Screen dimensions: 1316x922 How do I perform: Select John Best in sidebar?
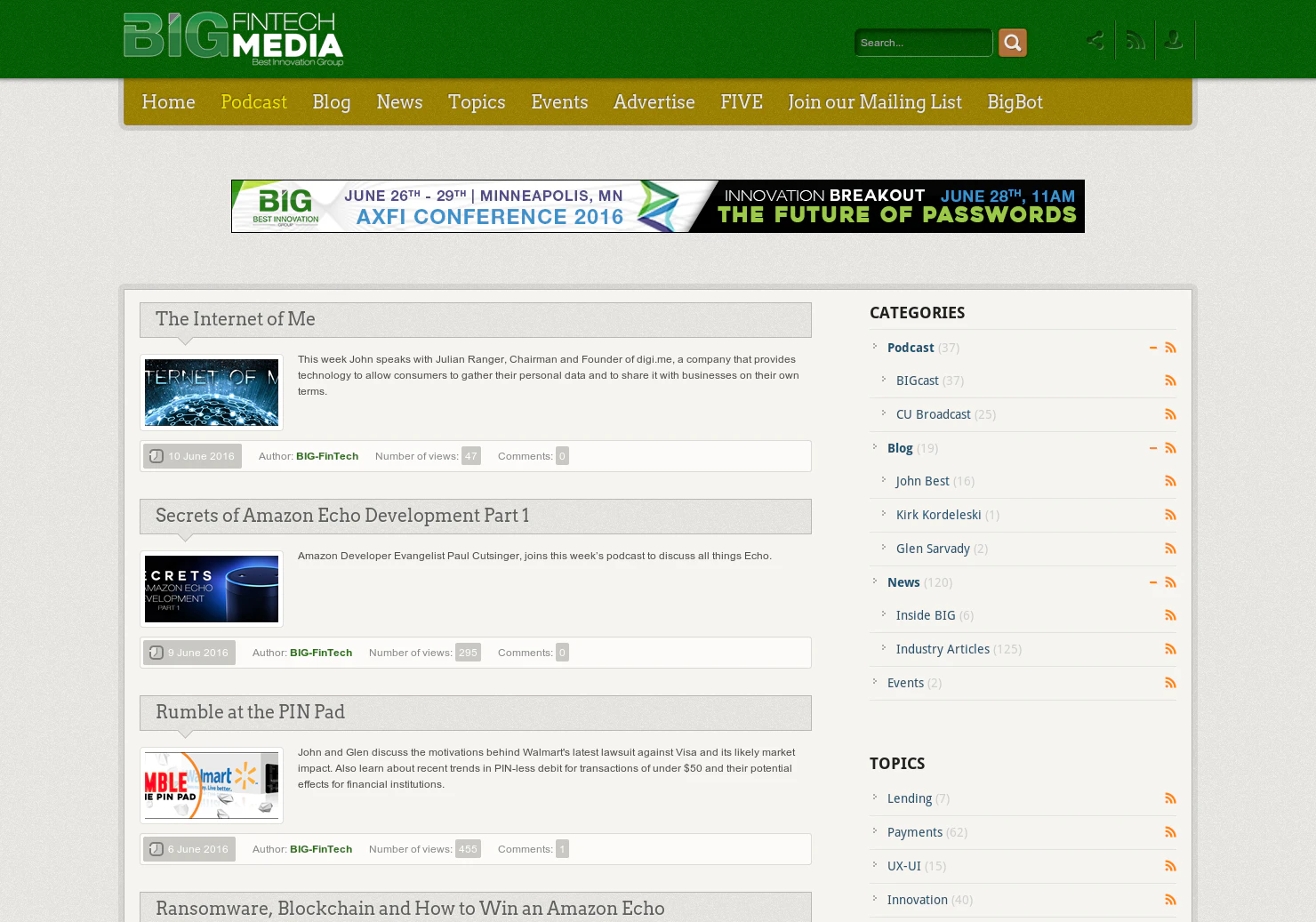(x=923, y=481)
